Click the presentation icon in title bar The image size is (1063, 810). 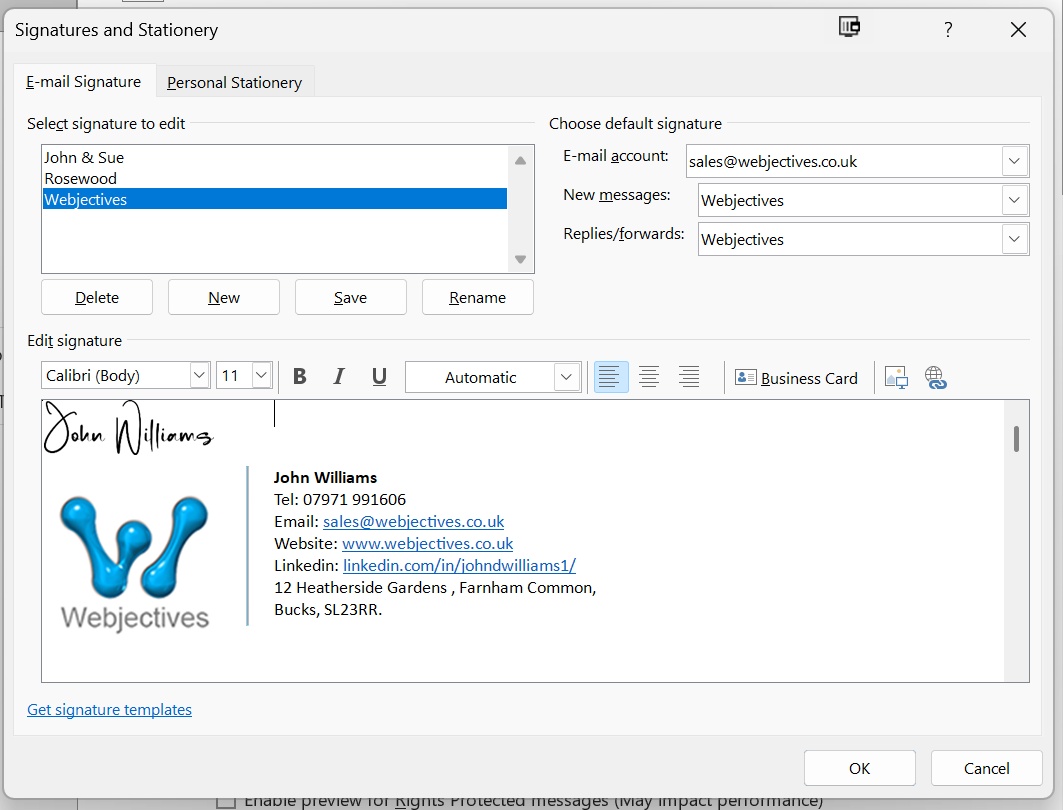(x=849, y=27)
